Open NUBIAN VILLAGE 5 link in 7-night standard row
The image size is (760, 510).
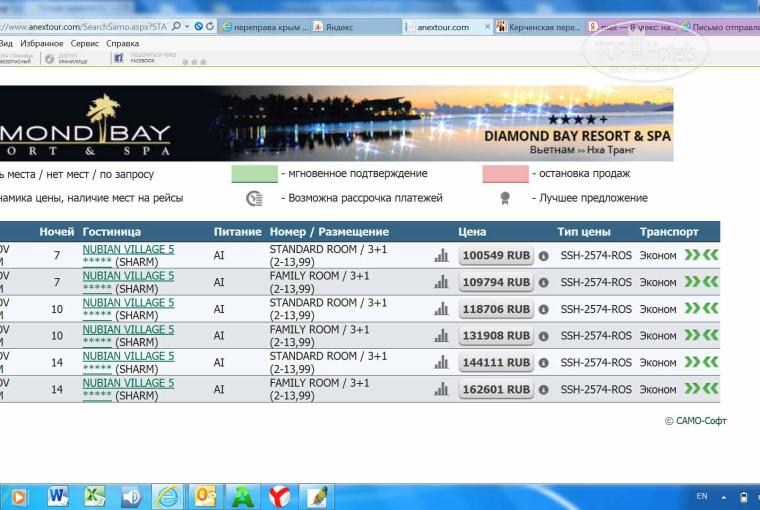click(128, 249)
